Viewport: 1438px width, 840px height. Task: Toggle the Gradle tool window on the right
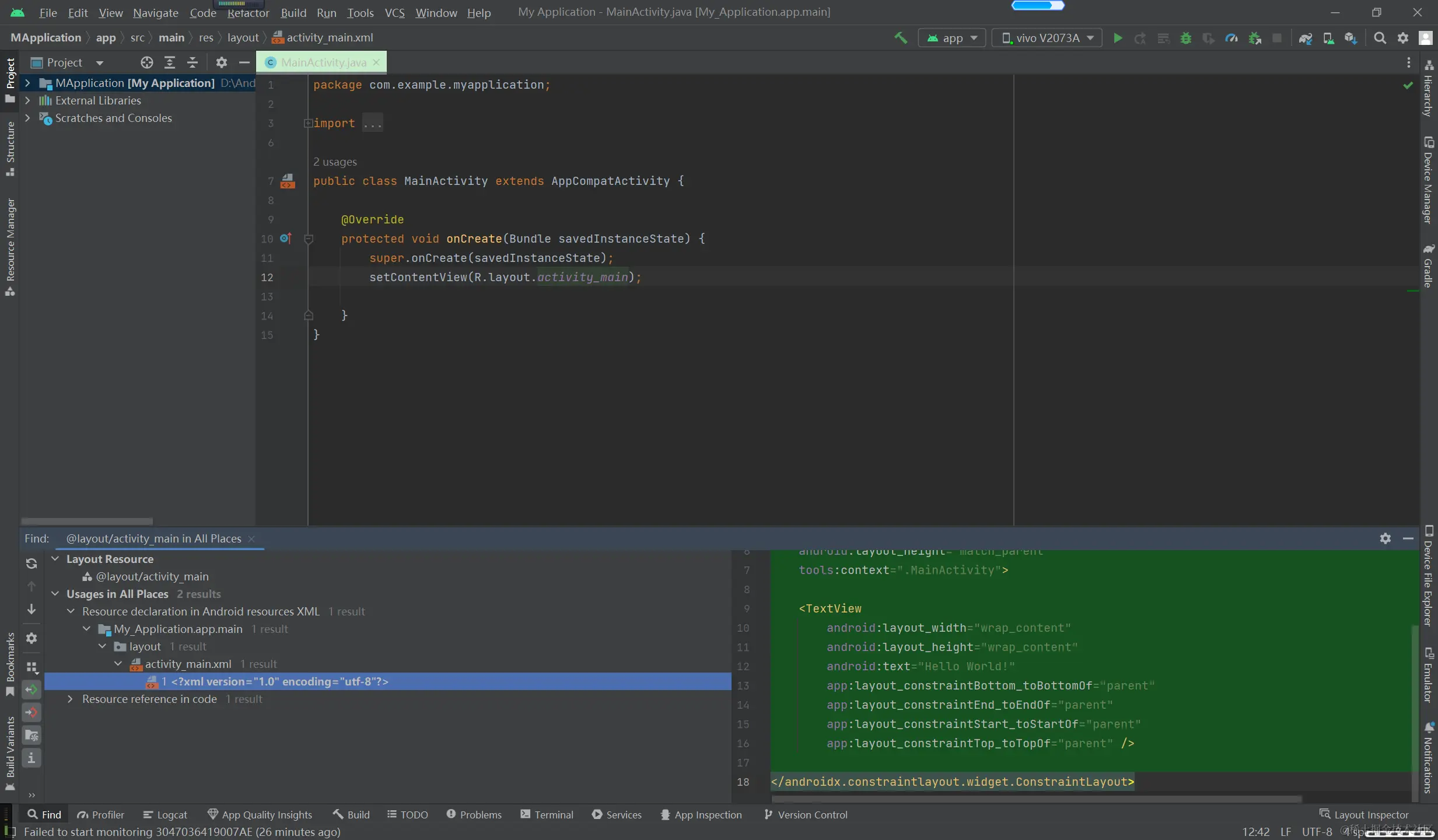[1428, 265]
